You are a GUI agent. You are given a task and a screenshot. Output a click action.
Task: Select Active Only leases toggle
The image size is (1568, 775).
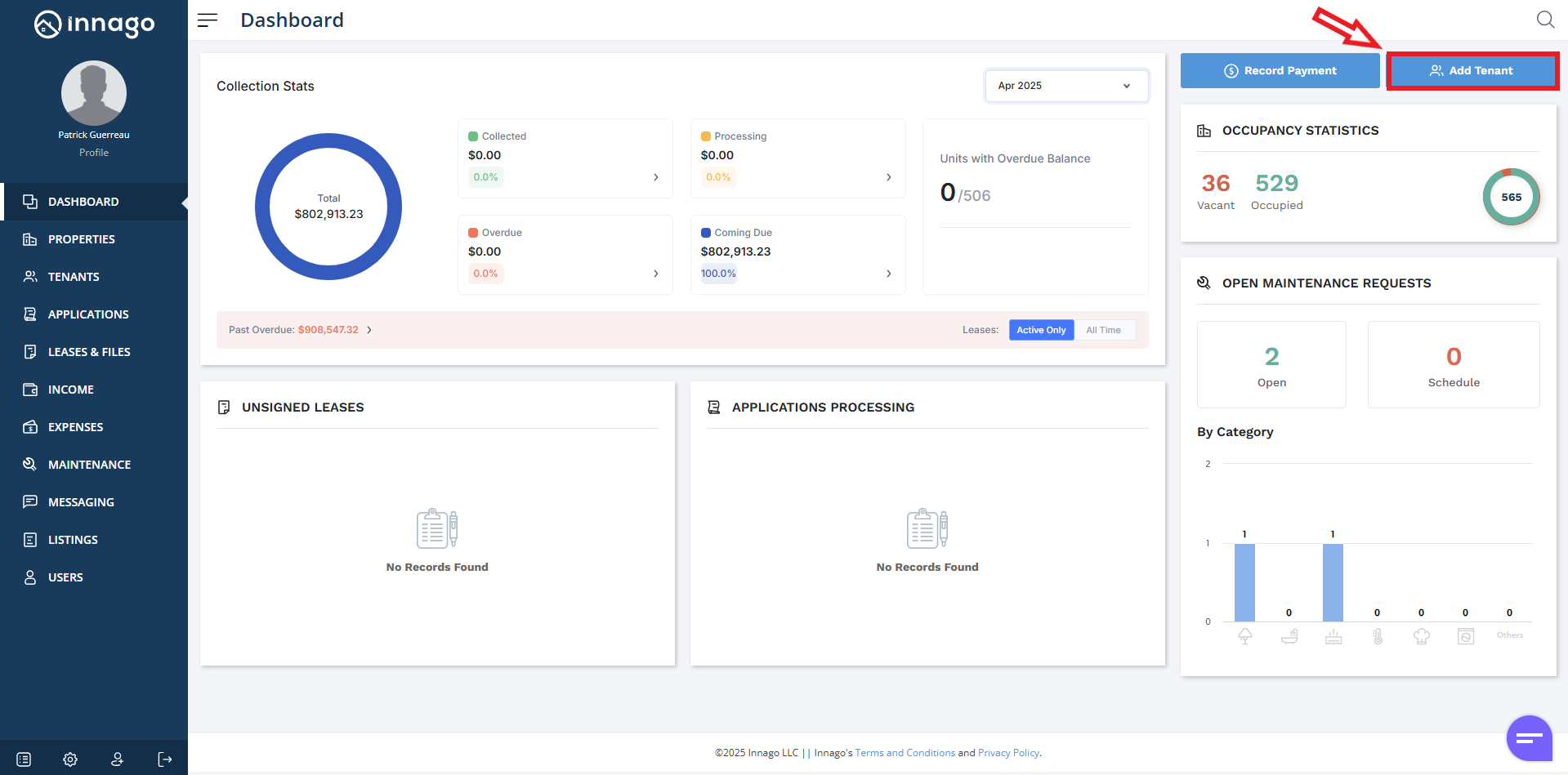click(x=1041, y=330)
